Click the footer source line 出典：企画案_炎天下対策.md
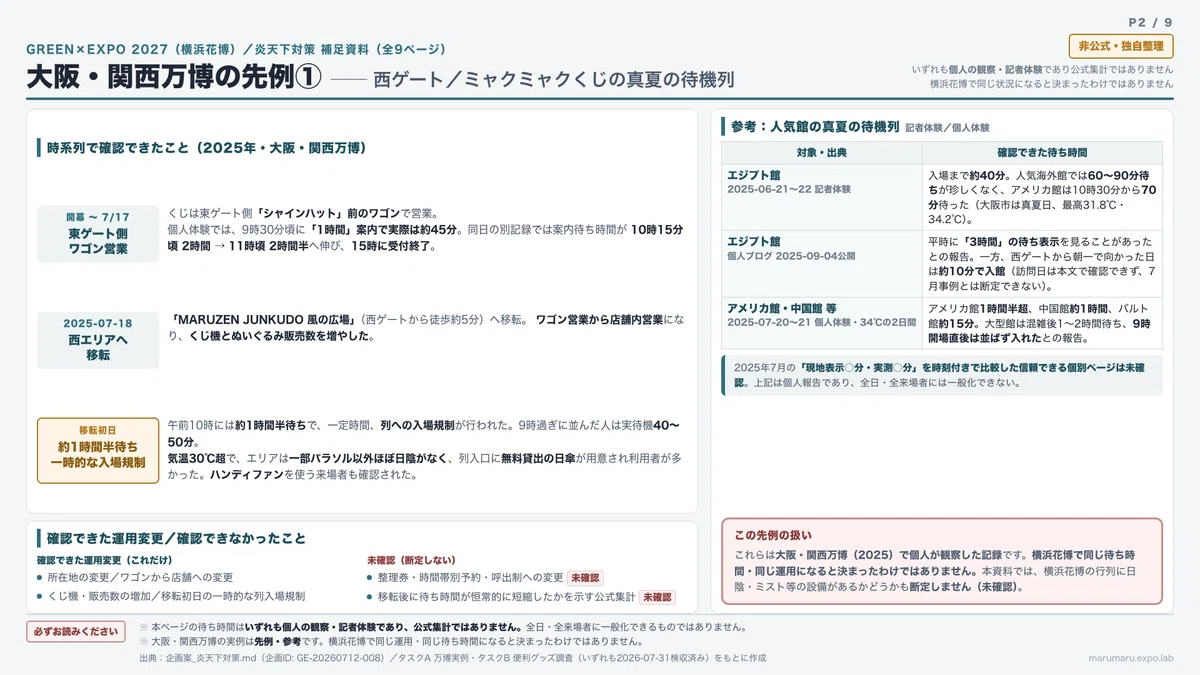Screen dimensions: 1200x675 452,658
